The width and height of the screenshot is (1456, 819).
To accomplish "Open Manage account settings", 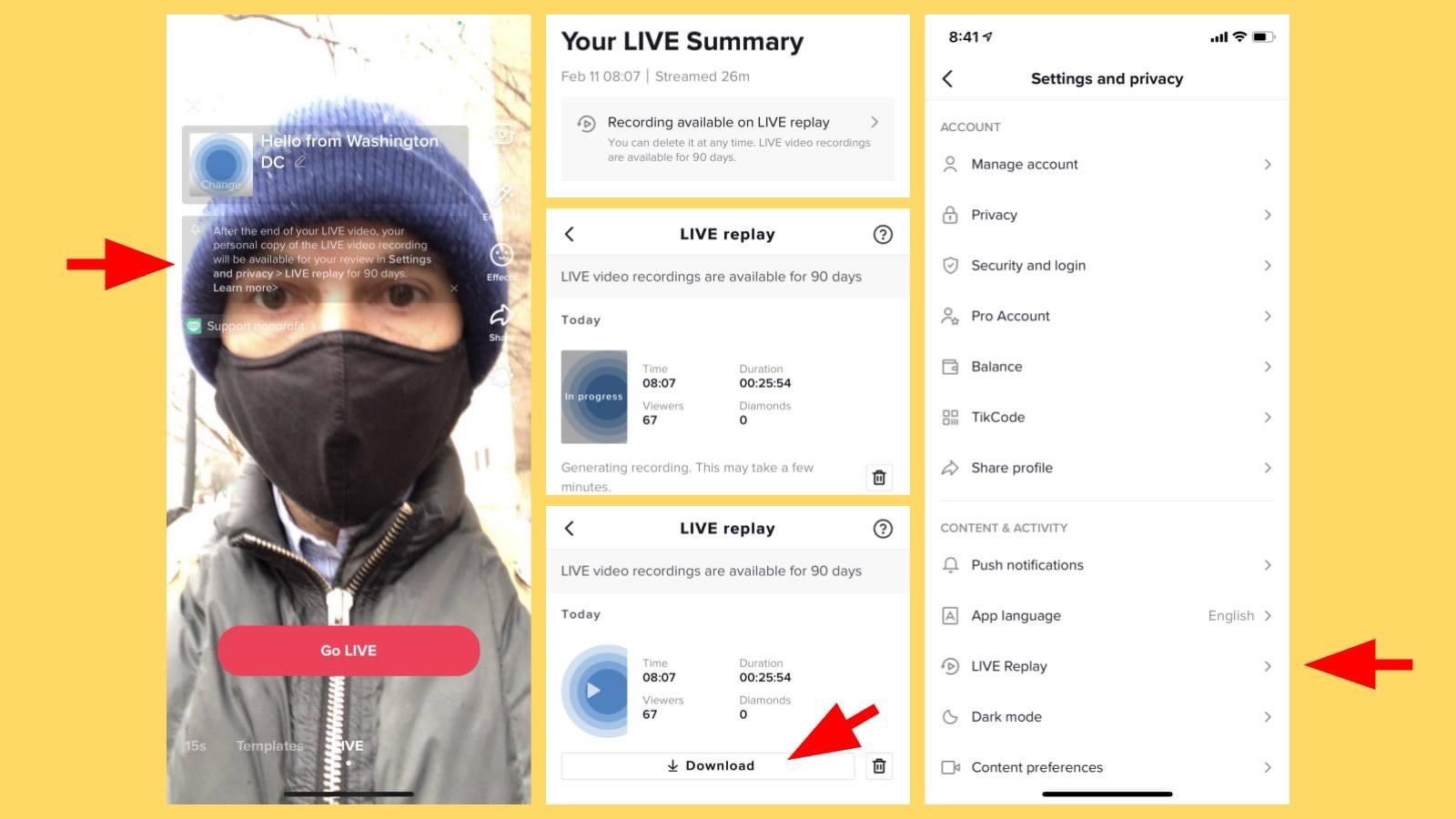I will click(x=1107, y=165).
